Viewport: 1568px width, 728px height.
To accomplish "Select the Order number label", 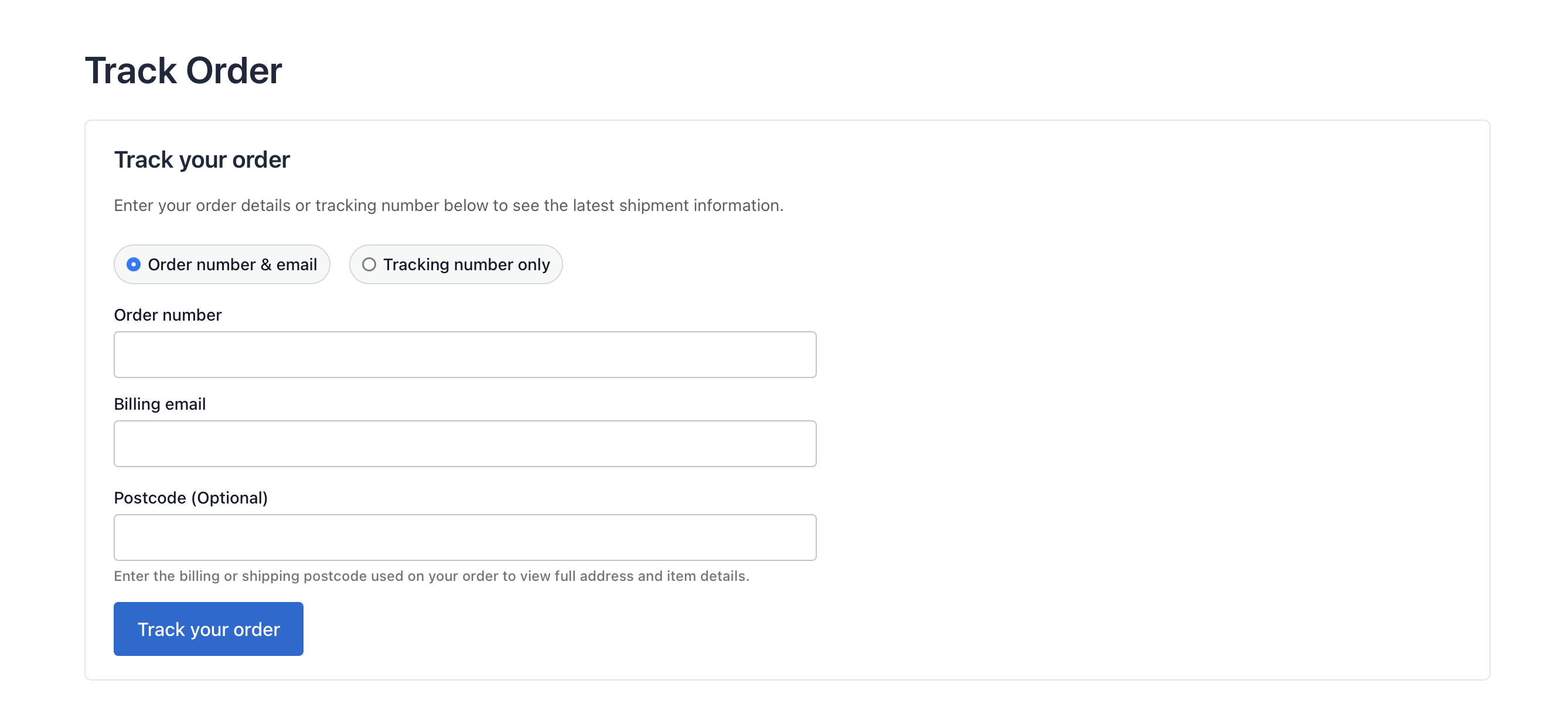I will [168, 315].
